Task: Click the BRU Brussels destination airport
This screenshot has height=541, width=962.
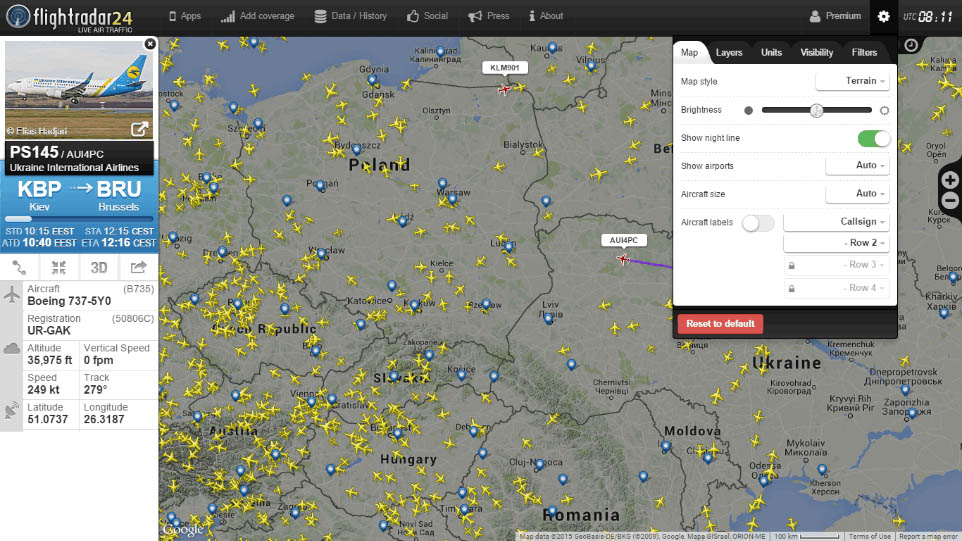Action: tap(119, 196)
